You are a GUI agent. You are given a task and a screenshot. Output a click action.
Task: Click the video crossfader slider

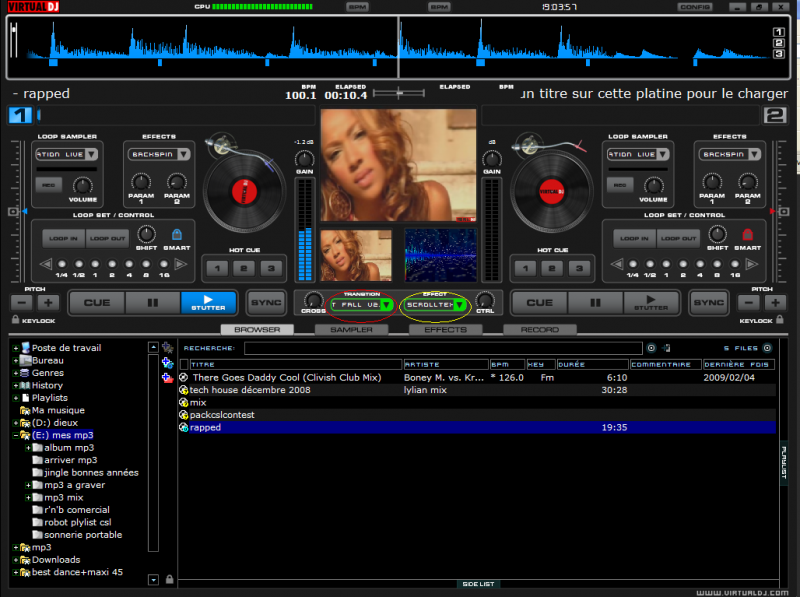400,93
